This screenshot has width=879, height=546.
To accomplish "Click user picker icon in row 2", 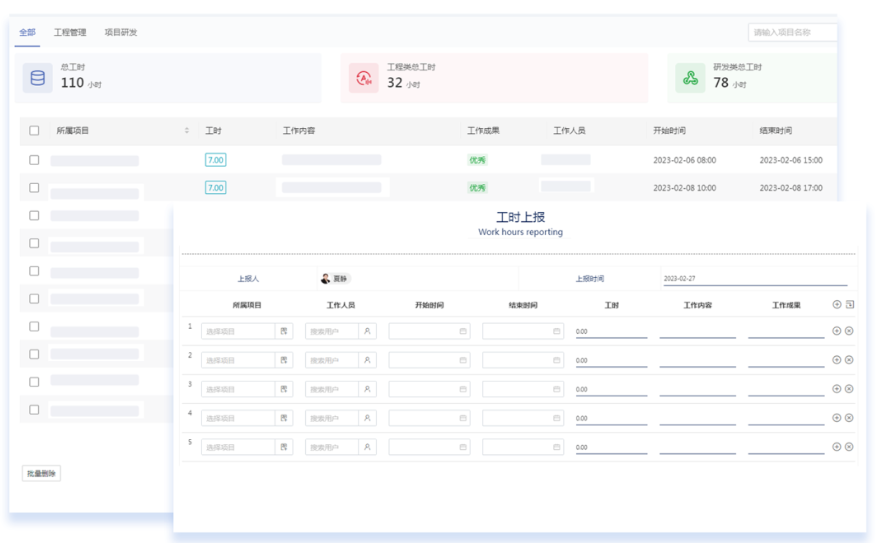I will tap(368, 360).
